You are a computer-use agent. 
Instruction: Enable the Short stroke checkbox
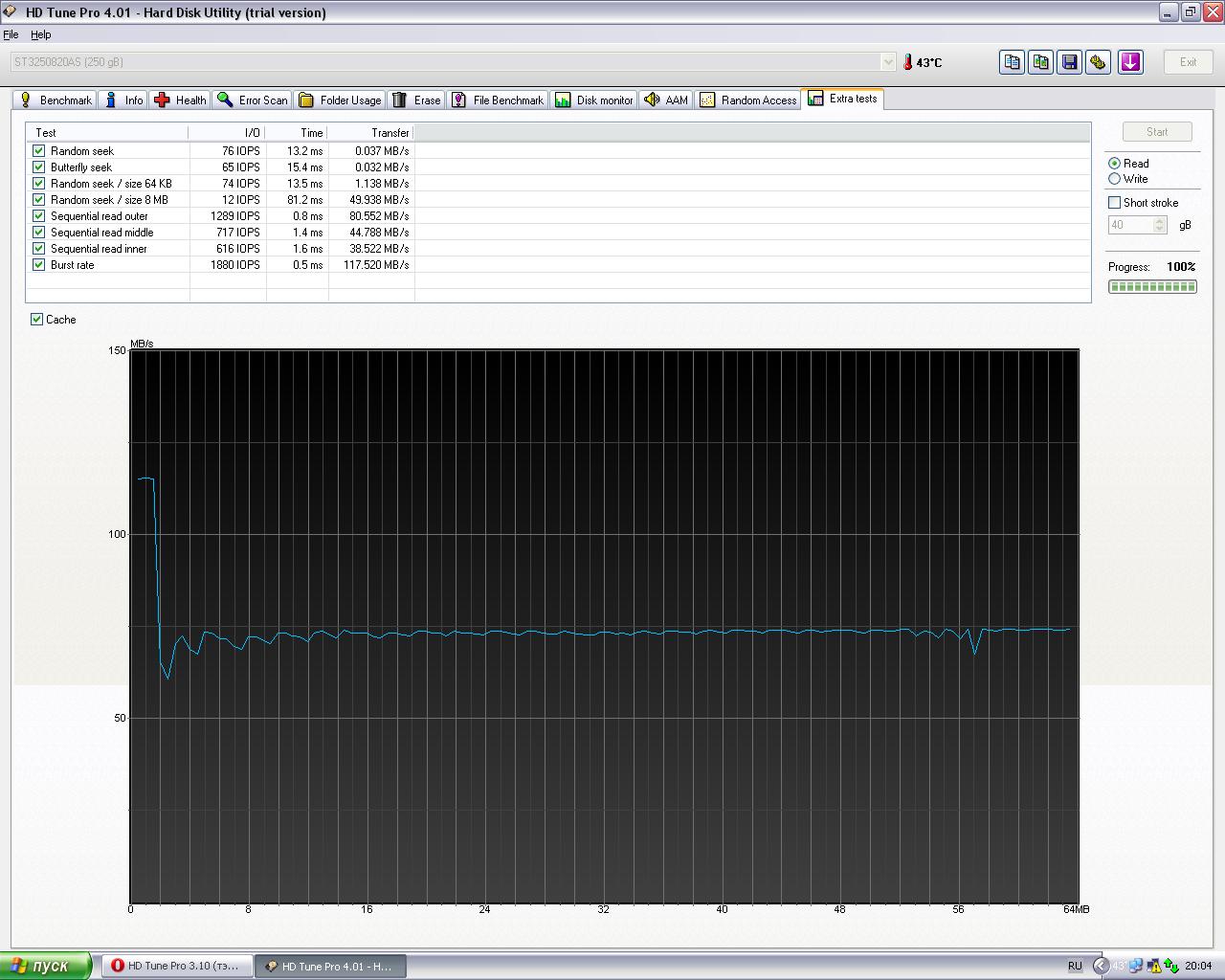(1114, 203)
